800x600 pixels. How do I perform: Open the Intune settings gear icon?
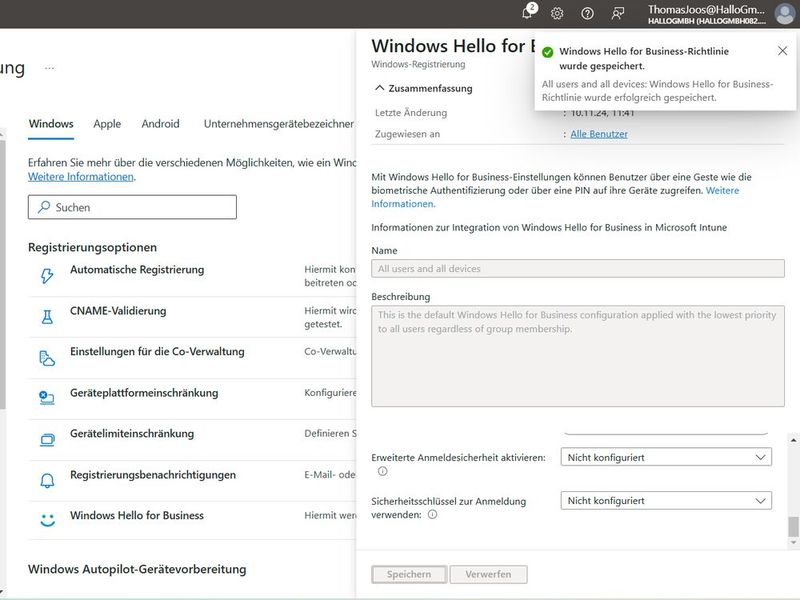click(556, 11)
